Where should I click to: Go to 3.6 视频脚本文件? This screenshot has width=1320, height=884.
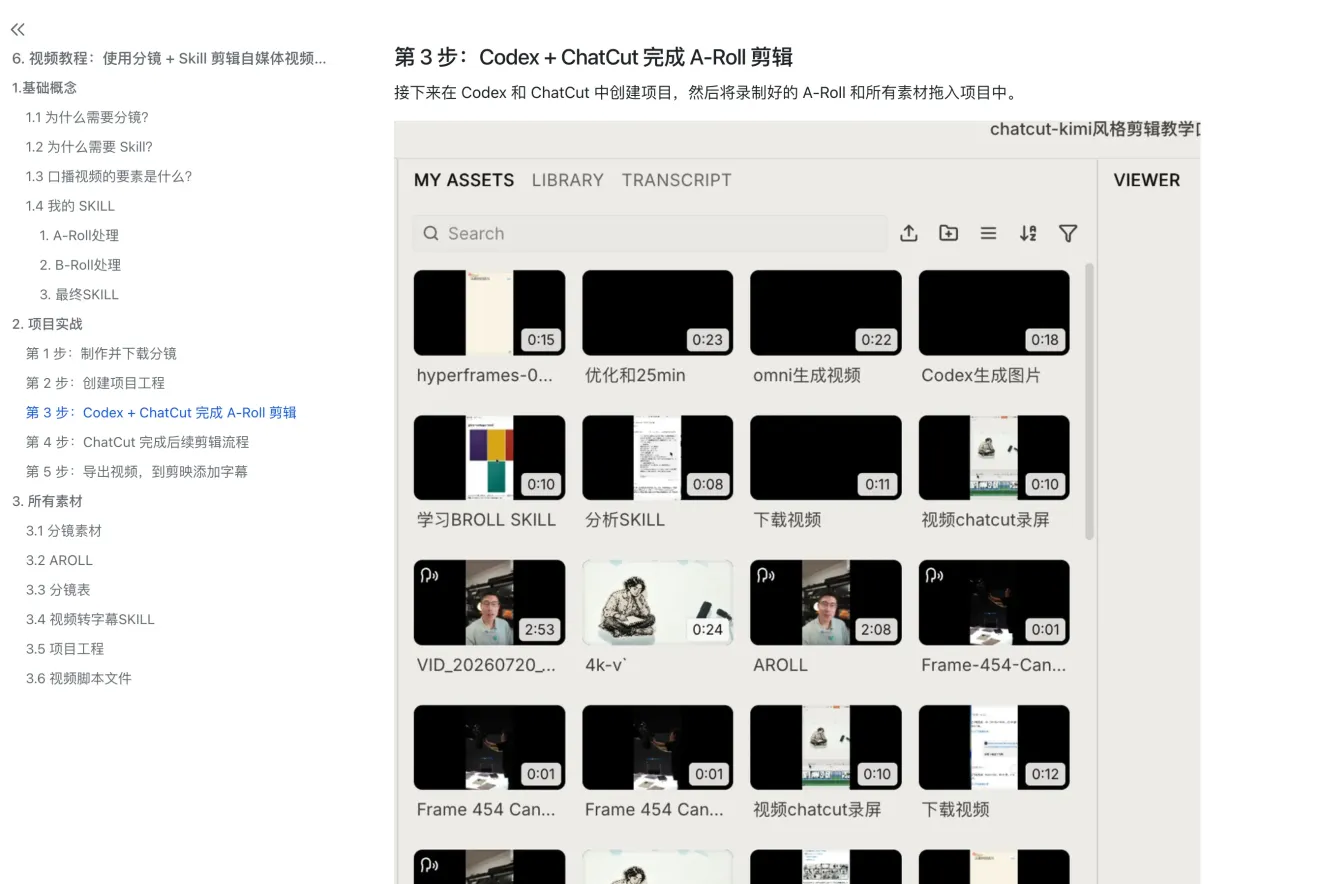click(x=79, y=678)
